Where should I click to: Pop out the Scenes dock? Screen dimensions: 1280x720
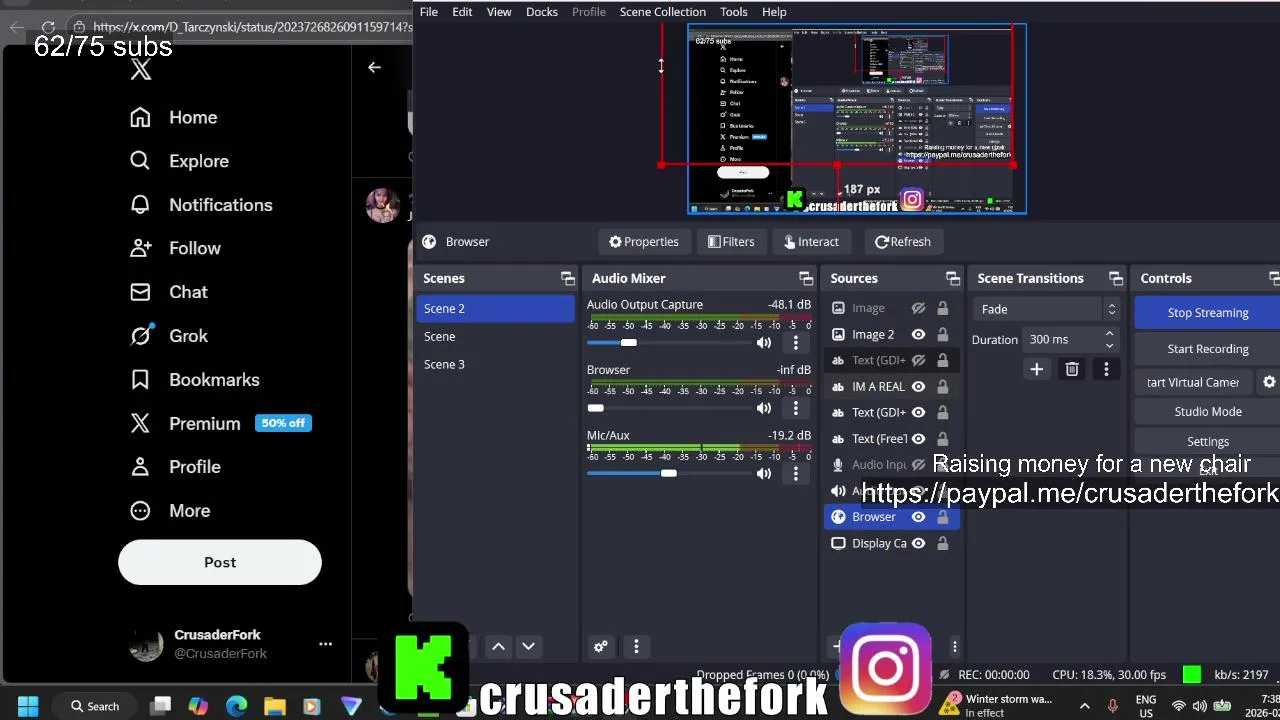click(x=568, y=279)
